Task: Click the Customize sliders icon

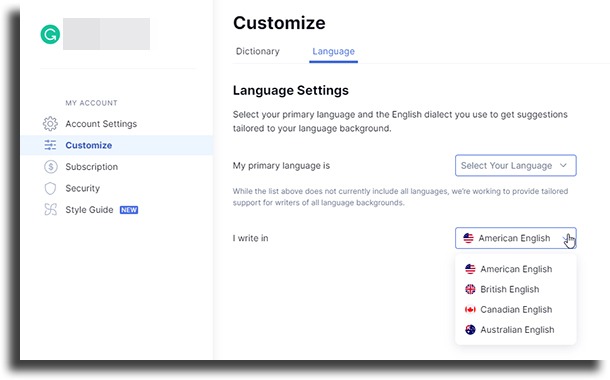Action: 50,145
